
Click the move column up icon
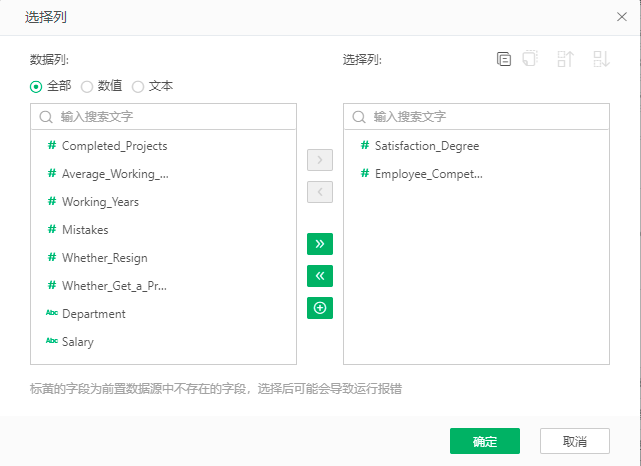pos(566,59)
